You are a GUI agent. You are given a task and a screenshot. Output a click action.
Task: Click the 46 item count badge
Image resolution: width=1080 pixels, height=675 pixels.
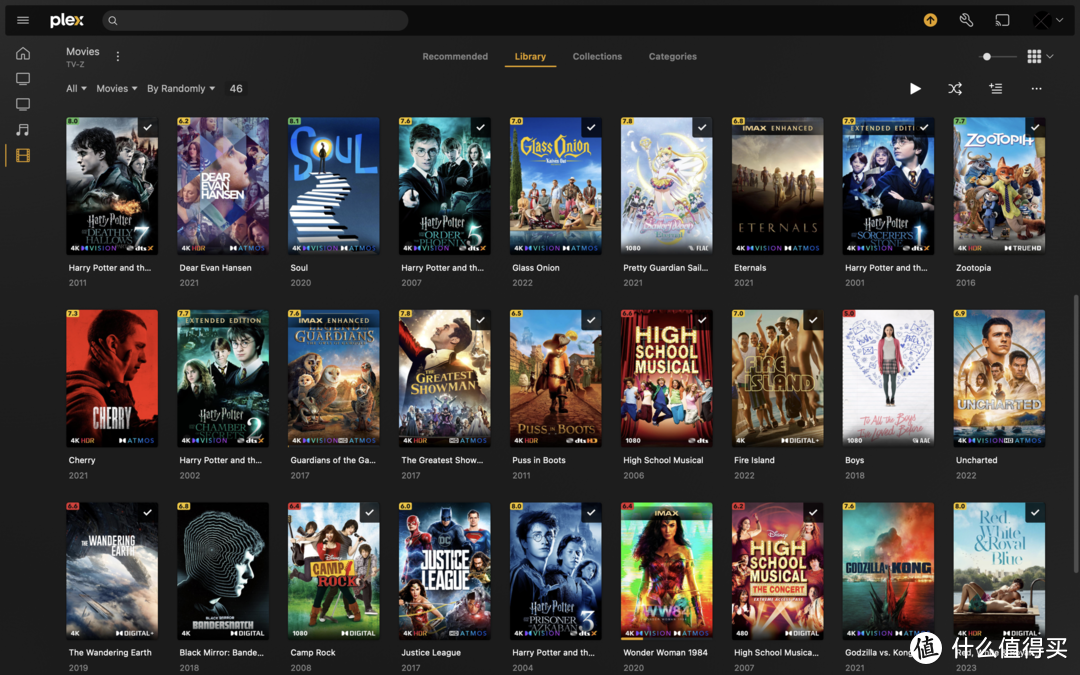236,88
